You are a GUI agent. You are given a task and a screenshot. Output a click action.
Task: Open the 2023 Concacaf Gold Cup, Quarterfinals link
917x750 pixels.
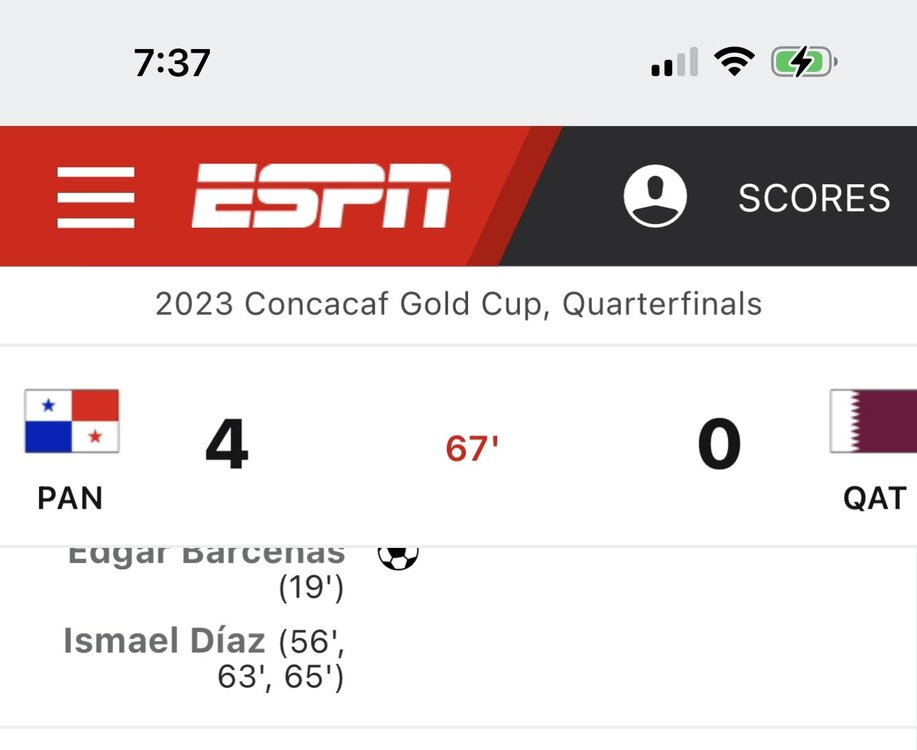click(458, 304)
